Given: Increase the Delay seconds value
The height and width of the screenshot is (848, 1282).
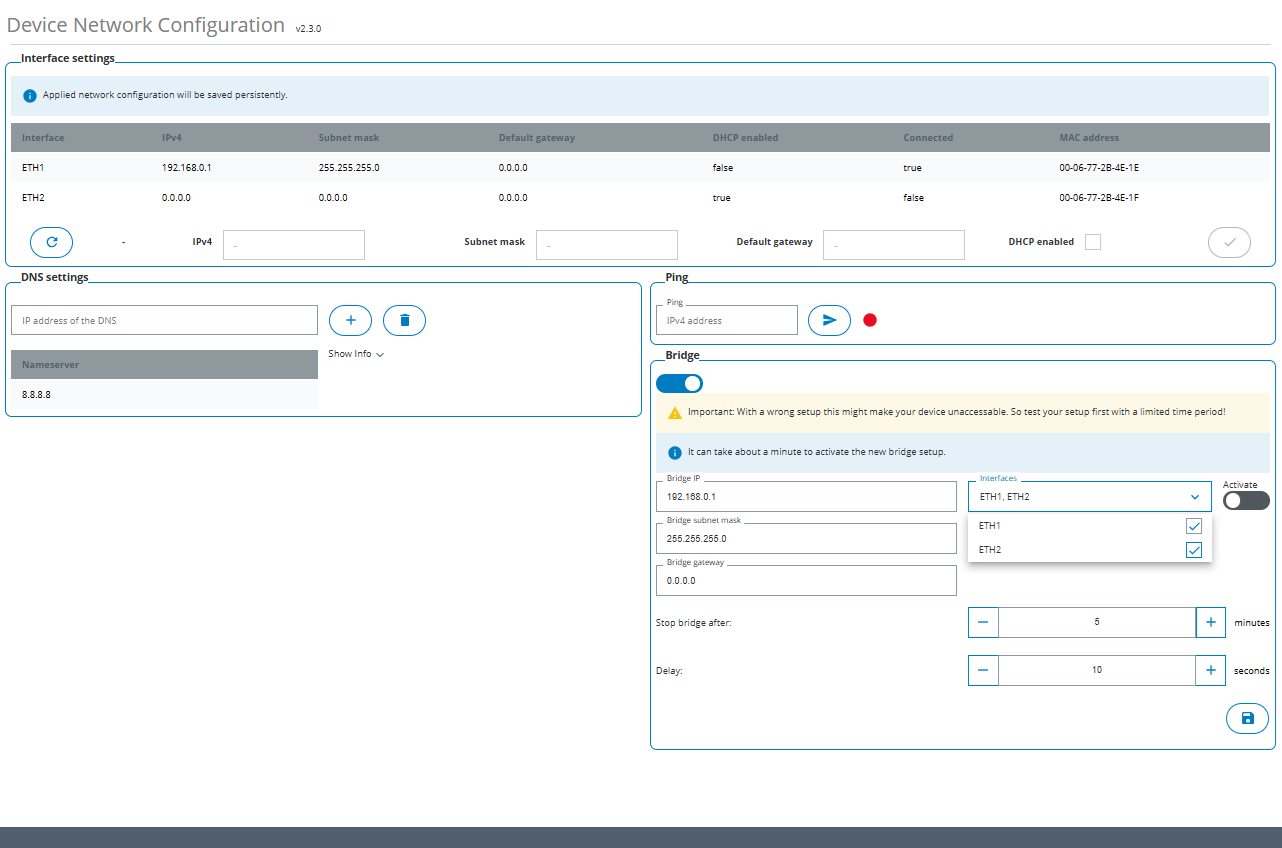Looking at the screenshot, I should coord(1210,670).
